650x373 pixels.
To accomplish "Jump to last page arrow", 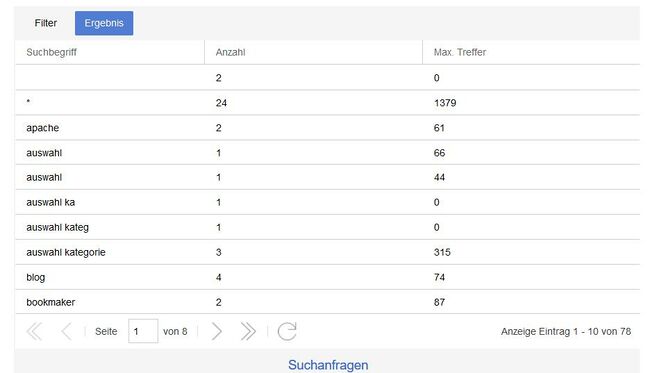I will point(248,332).
